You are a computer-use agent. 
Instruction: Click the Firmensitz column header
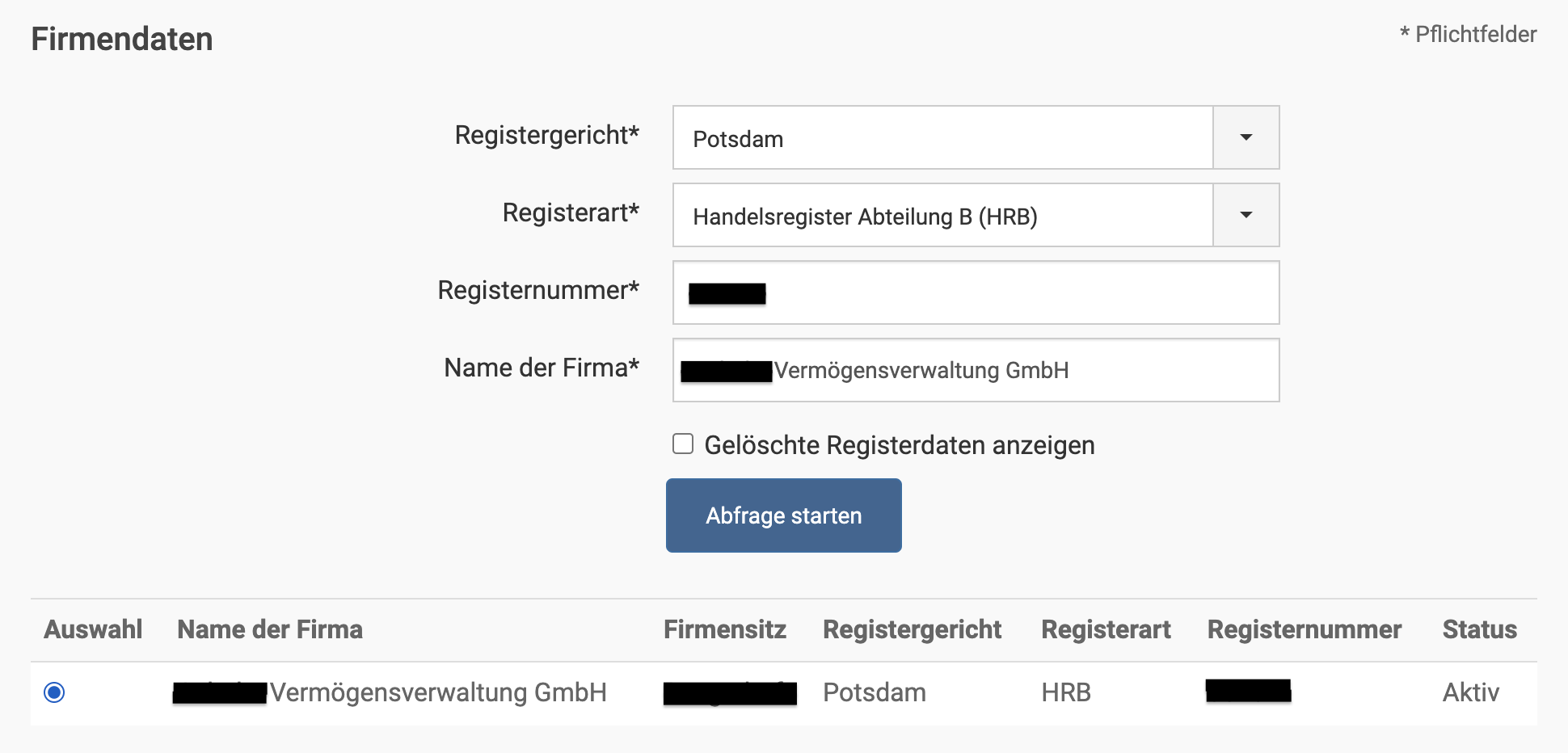[x=724, y=629]
